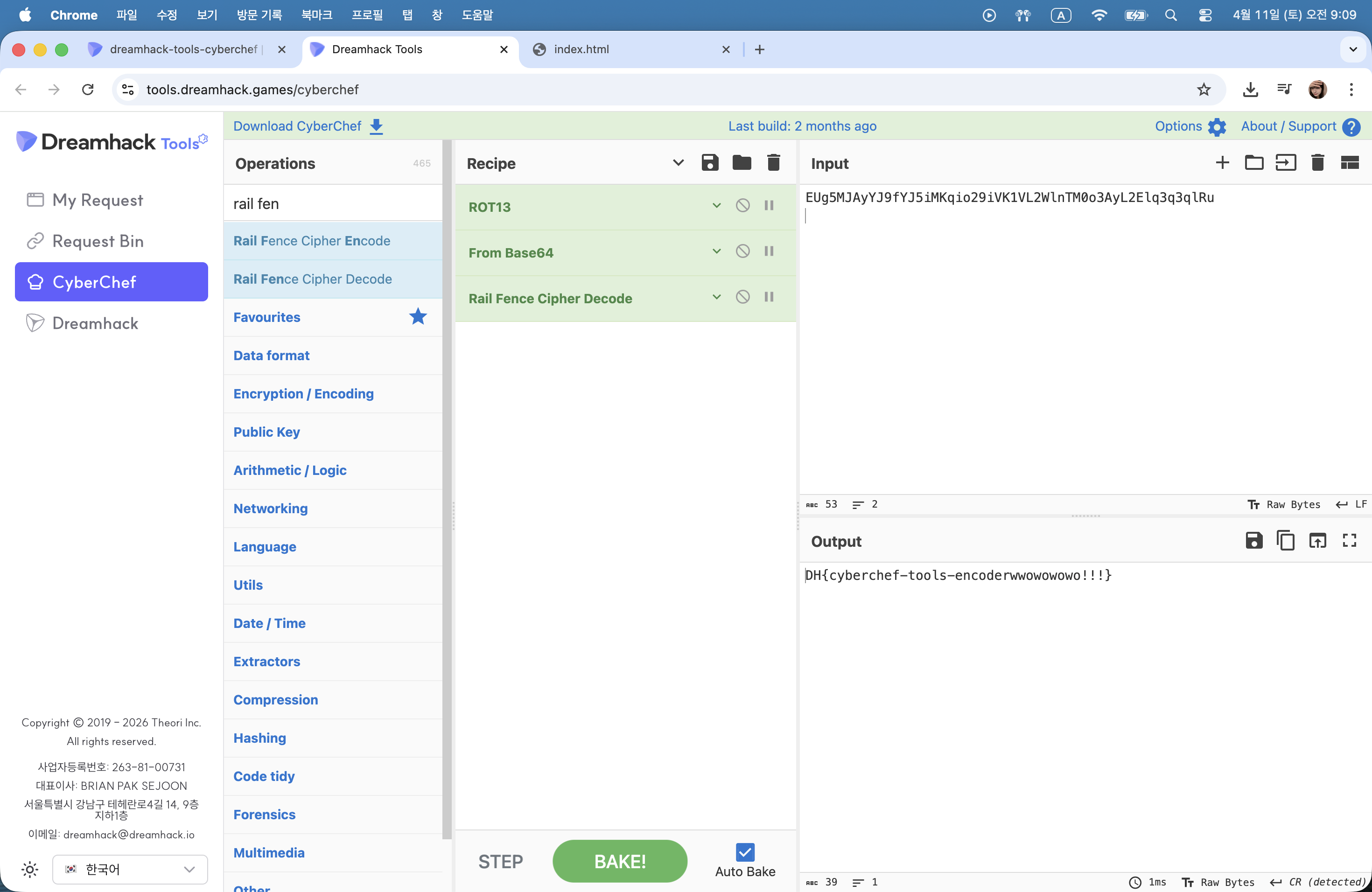The height and width of the screenshot is (892, 1372).
Task: Open the language selector dropdown
Action: pos(130,869)
